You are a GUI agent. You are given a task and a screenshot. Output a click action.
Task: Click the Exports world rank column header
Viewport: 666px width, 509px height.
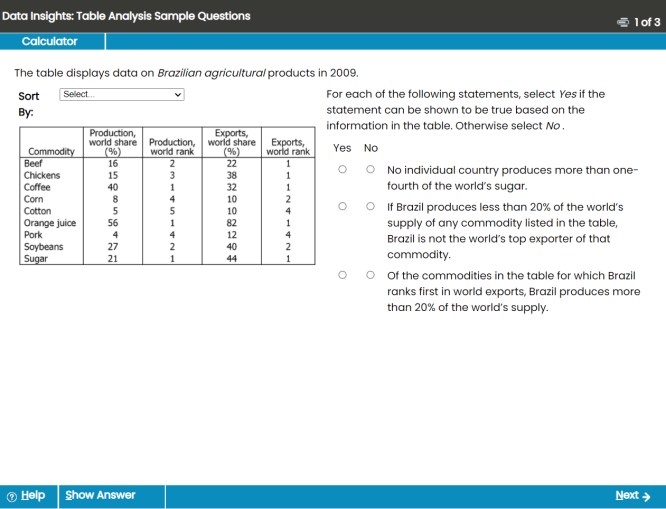(x=288, y=147)
